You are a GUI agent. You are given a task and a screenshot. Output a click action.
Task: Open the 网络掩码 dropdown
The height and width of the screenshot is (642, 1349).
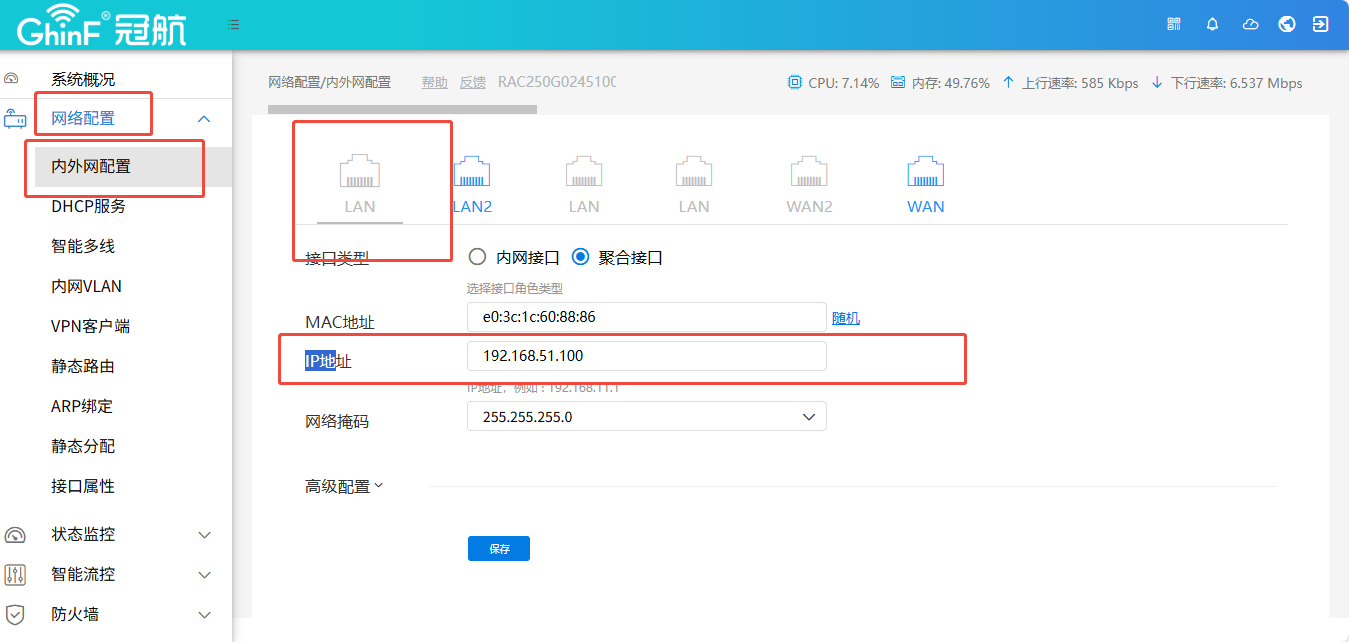click(x=646, y=417)
